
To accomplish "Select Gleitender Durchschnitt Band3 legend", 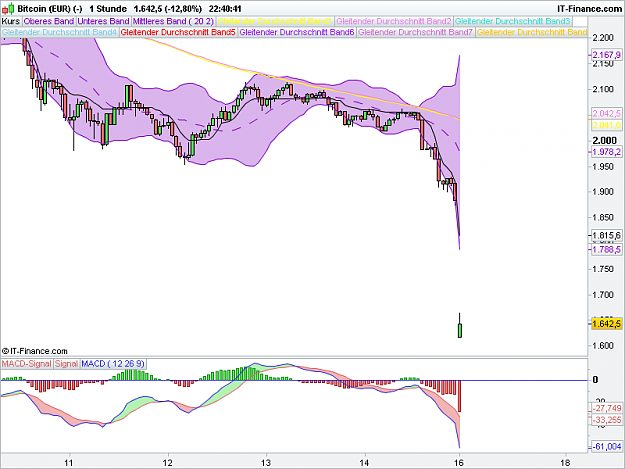I will 513,21.
